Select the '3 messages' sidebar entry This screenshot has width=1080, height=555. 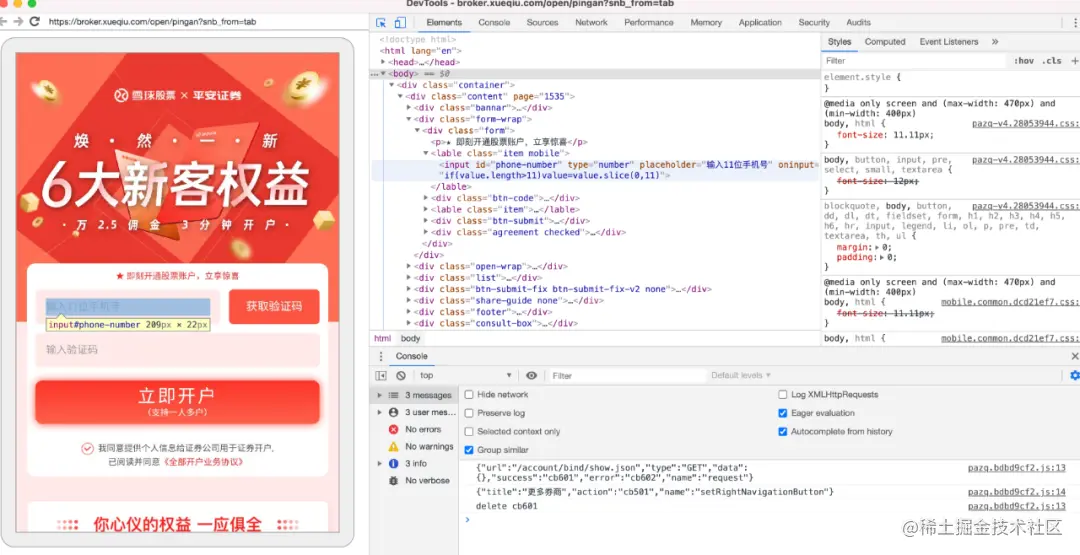point(415,395)
